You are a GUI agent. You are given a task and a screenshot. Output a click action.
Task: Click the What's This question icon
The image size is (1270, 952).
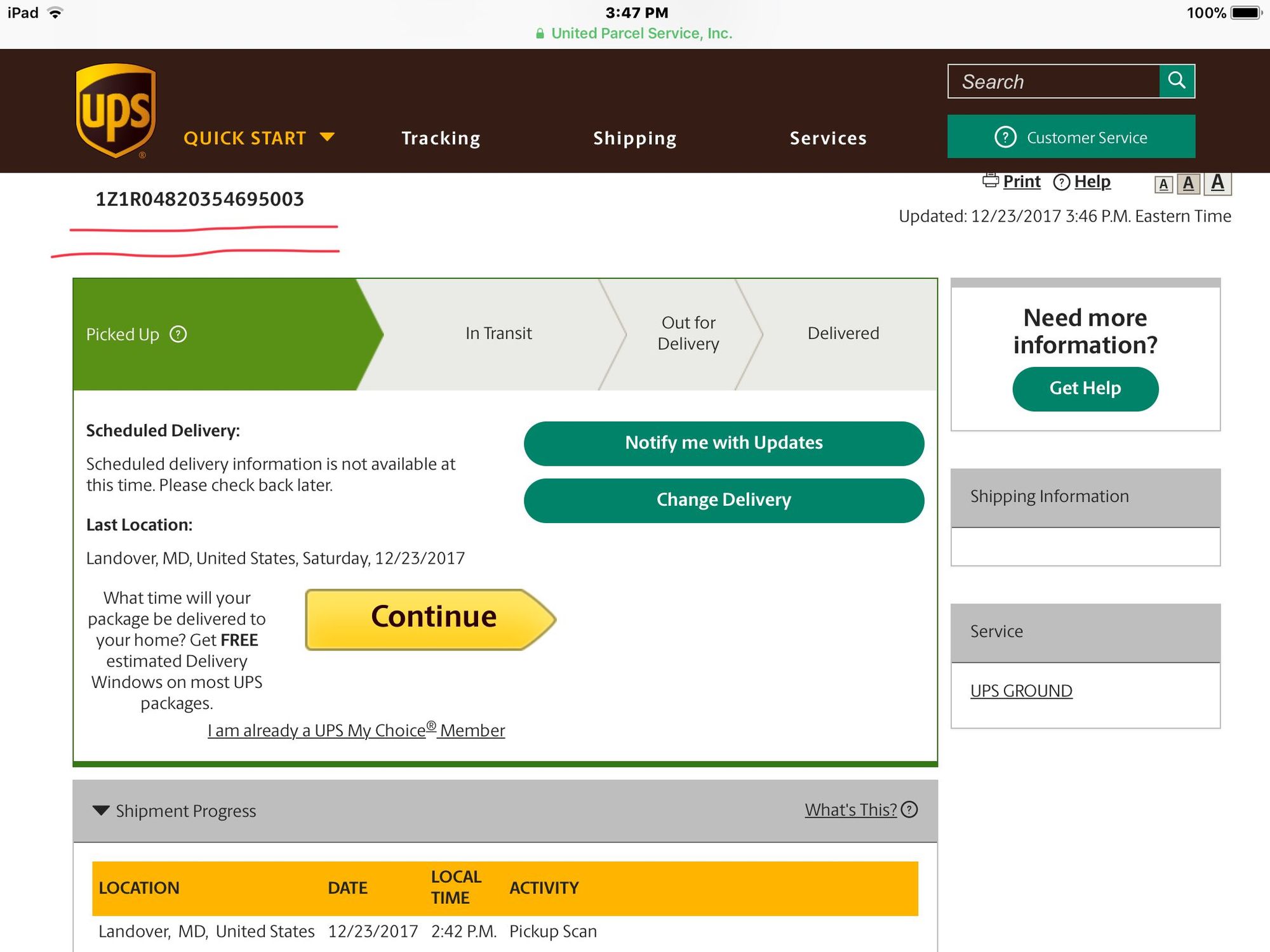coord(909,810)
